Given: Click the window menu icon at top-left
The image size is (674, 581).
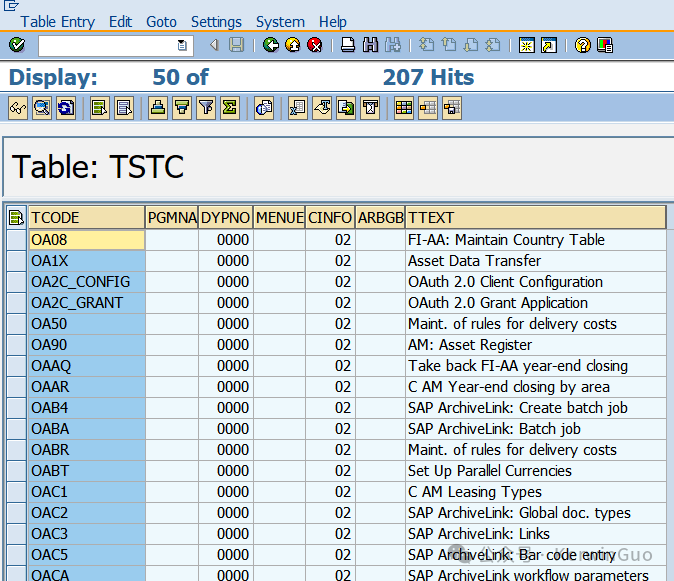Looking at the screenshot, I should tap(11, 5).
